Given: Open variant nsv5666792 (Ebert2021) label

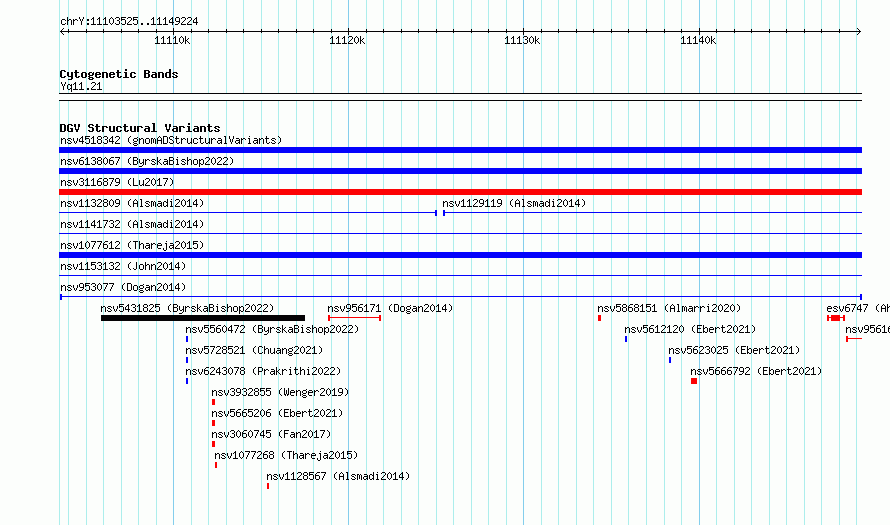Looking at the screenshot, I should 756,371.
